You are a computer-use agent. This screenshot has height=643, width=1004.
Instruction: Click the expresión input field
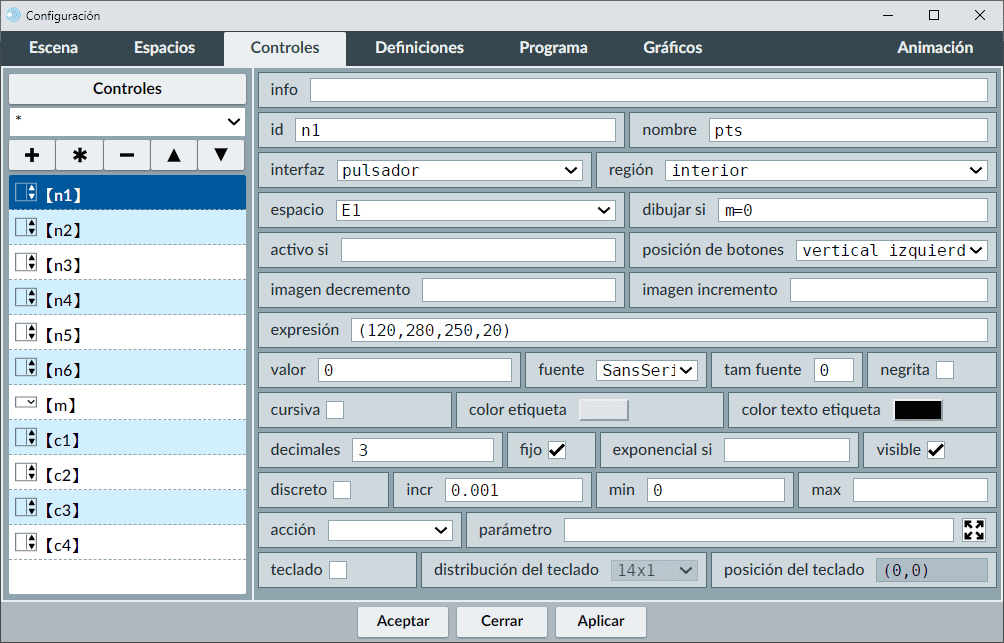pyautogui.click(x=668, y=330)
